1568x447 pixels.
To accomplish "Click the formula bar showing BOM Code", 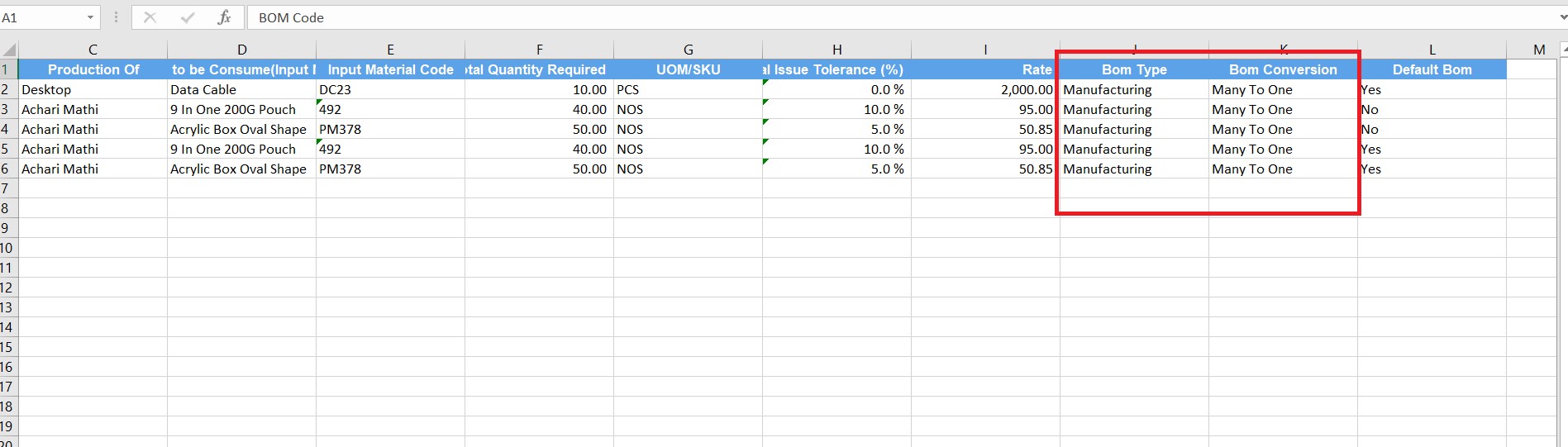I will pyautogui.click(x=827, y=17).
